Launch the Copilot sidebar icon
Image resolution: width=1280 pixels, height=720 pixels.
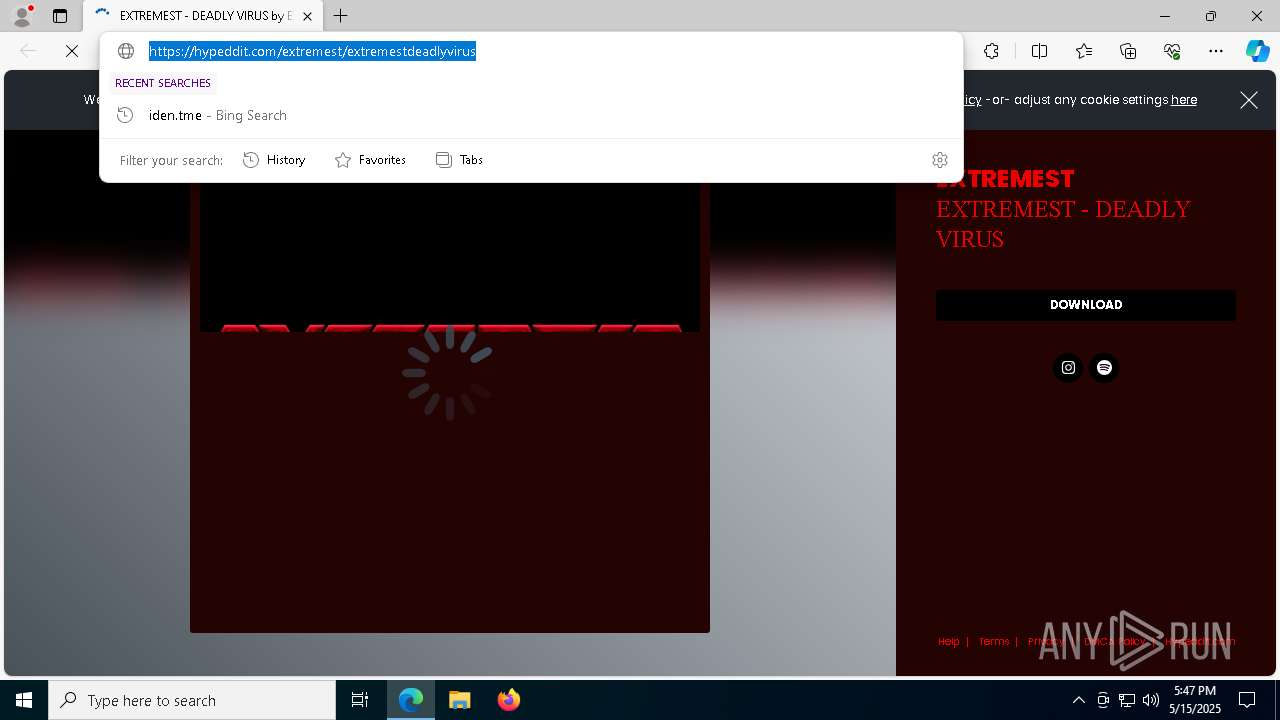coord(1257,51)
